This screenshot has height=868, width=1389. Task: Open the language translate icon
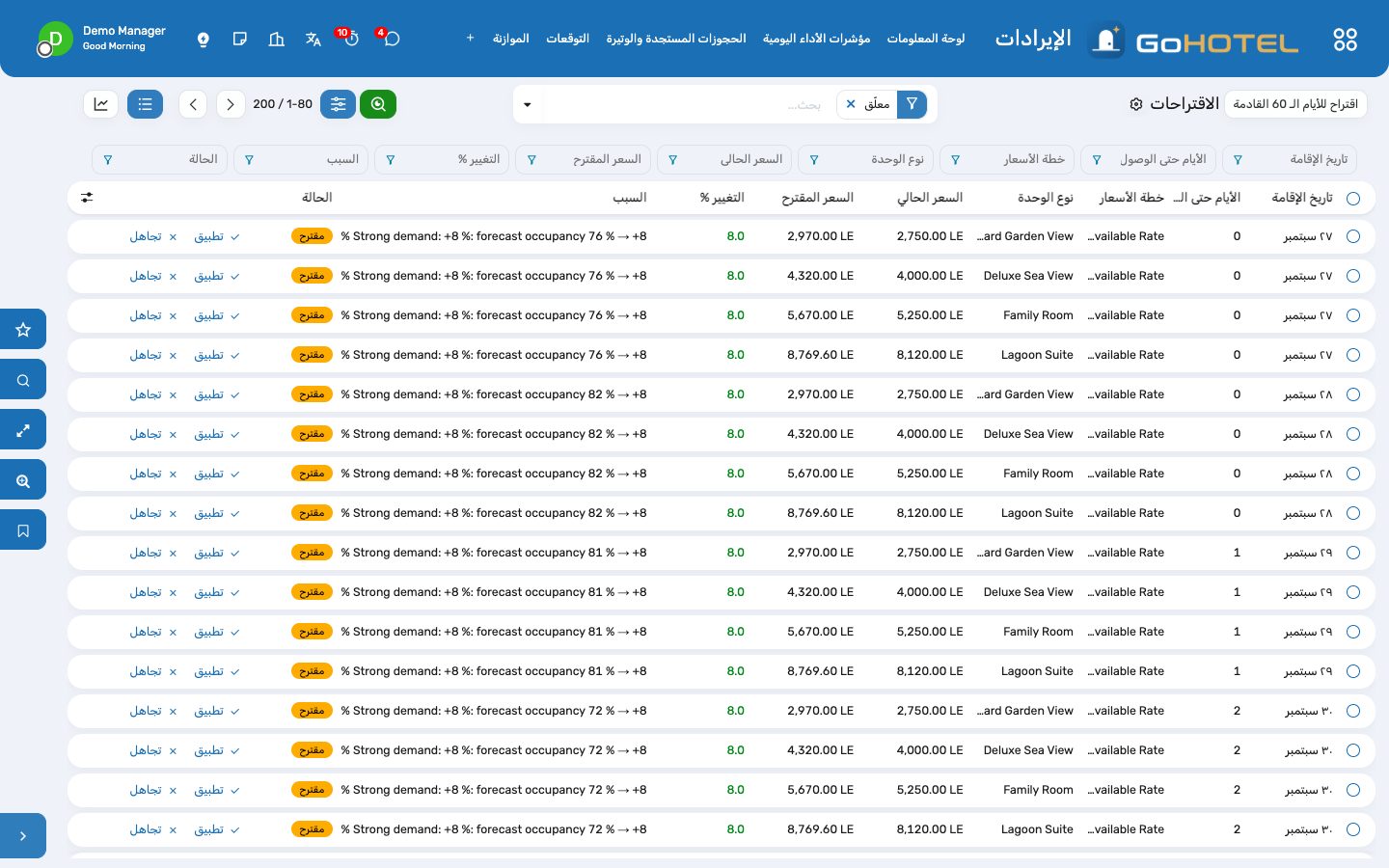click(313, 40)
